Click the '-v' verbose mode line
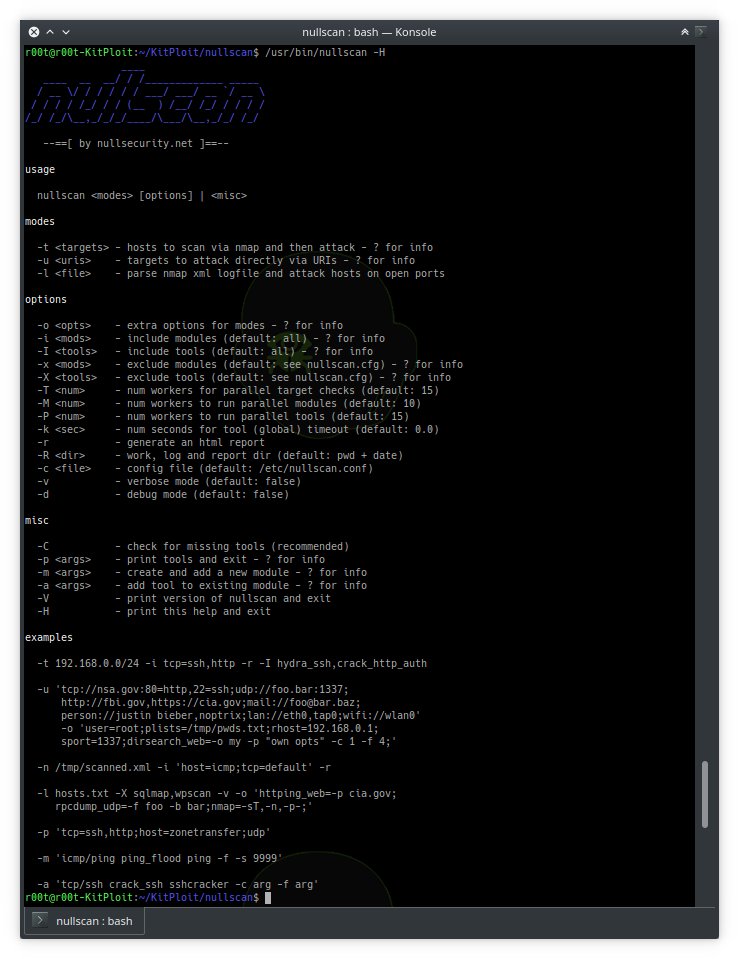Image resolution: width=739 pixels, height=959 pixels. (169, 481)
